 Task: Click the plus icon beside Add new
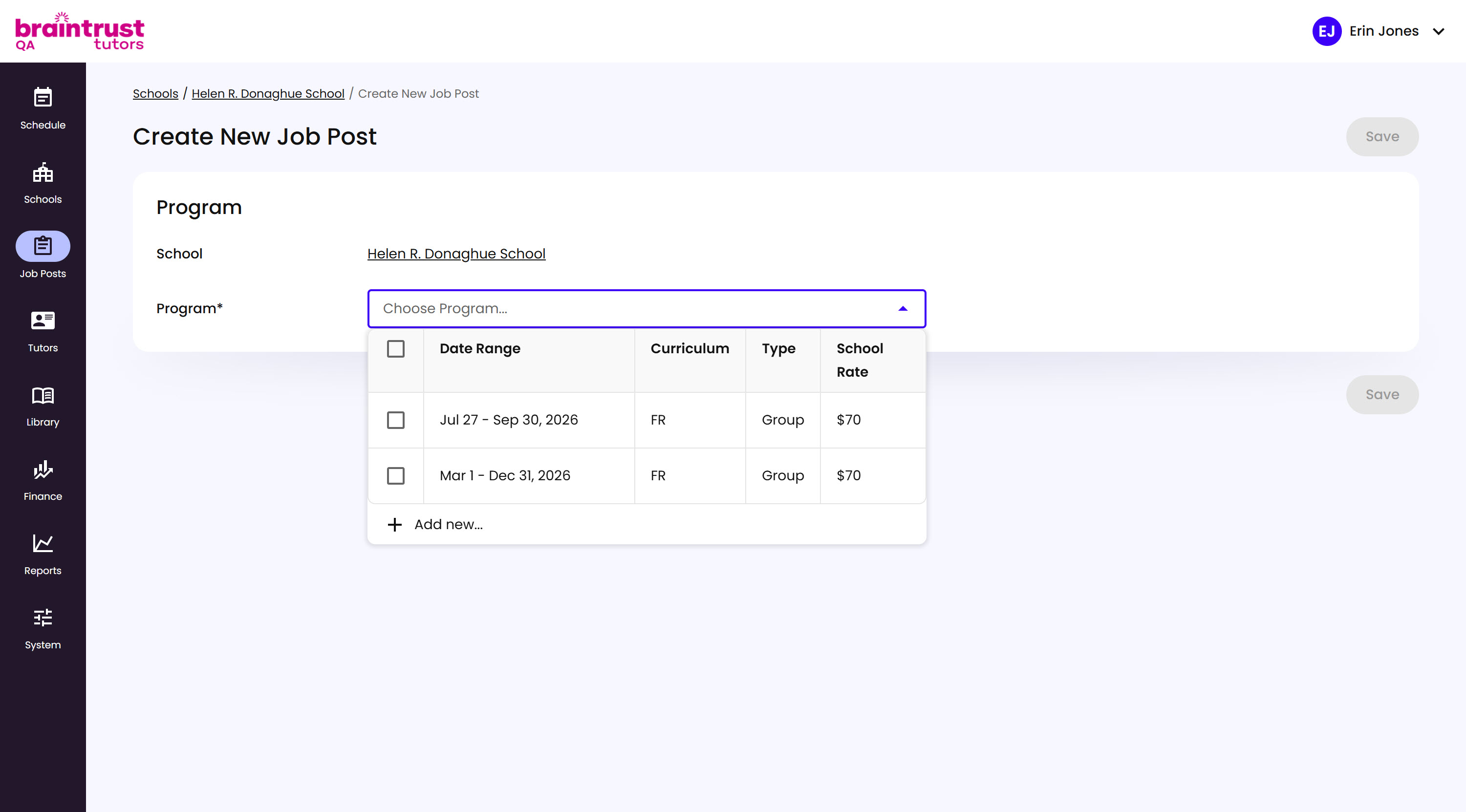click(x=394, y=524)
